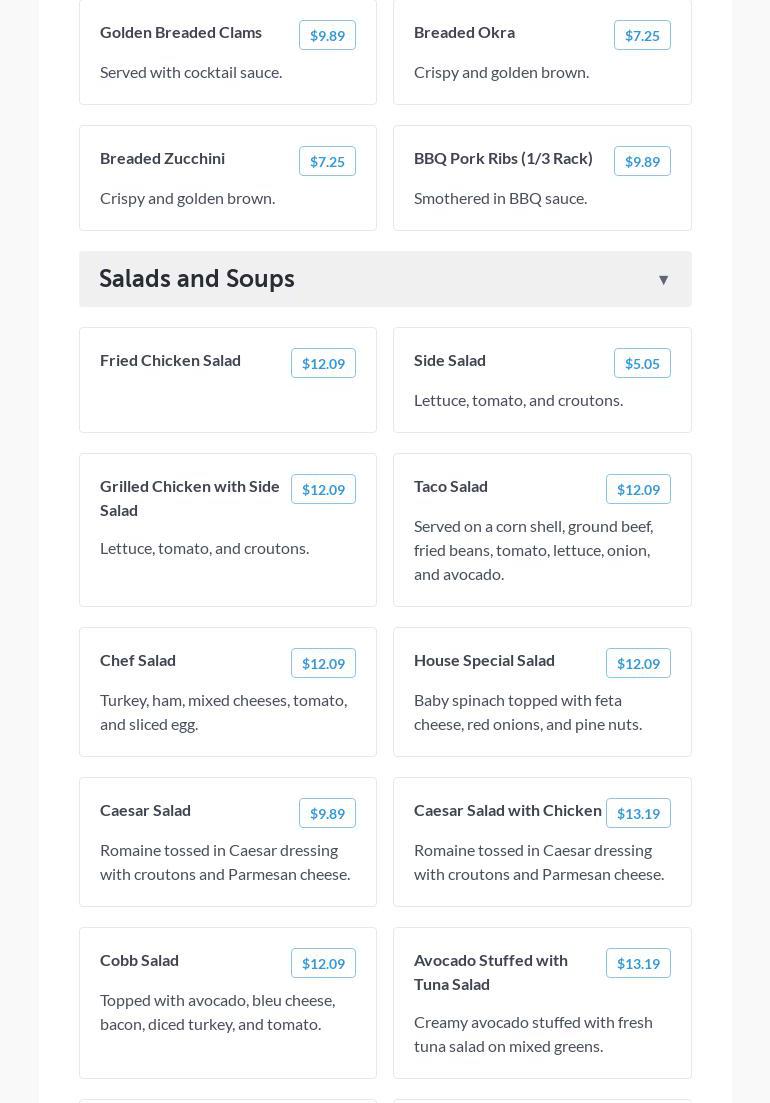Viewport: 770px width, 1103px height.
Task: Select Grilled Chicken with Side Salad title
Action: pos(190,498)
